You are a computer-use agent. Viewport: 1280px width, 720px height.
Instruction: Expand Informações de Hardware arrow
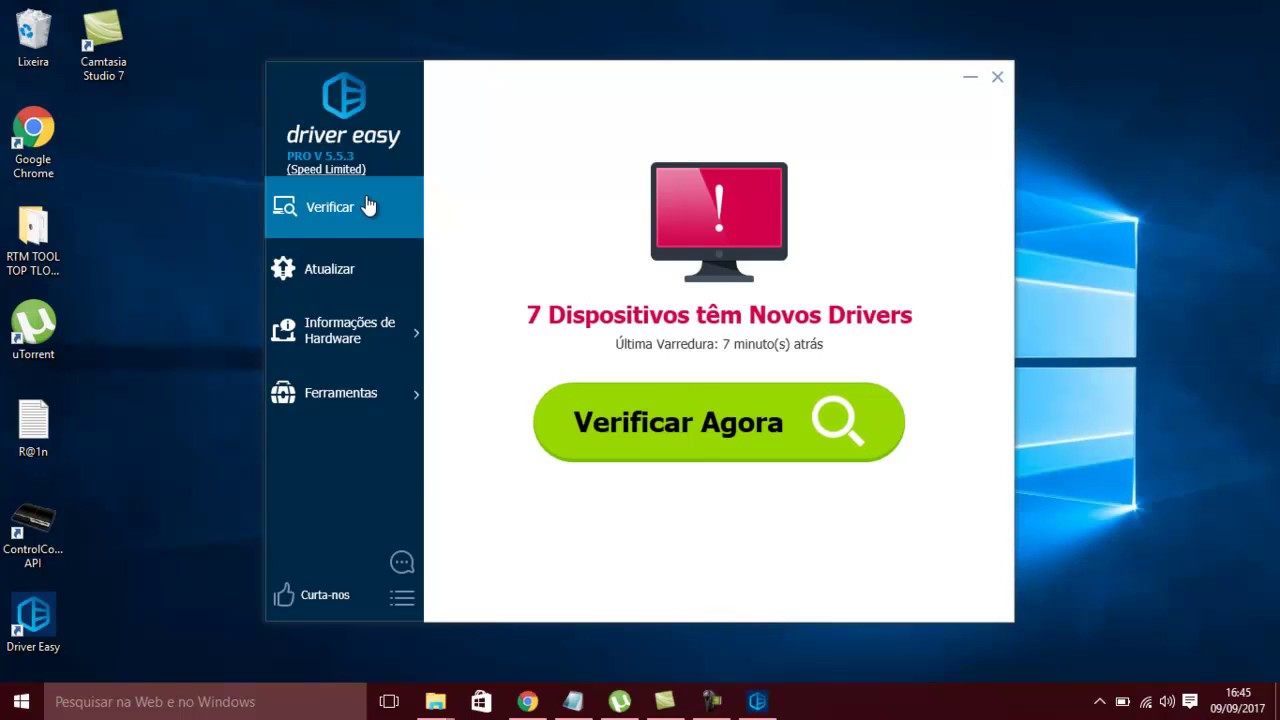tap(416, 332)
